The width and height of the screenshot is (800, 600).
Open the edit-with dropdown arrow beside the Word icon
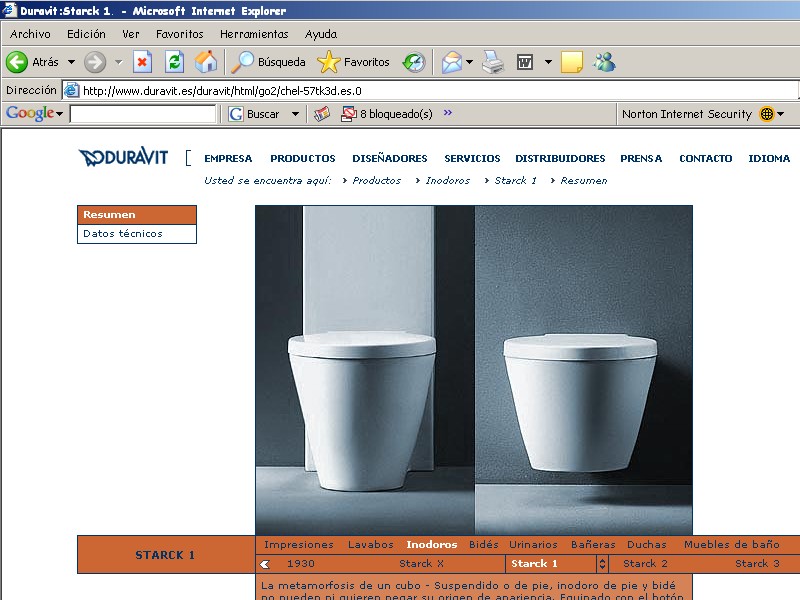pyautogui.click(x=548, y=62)
